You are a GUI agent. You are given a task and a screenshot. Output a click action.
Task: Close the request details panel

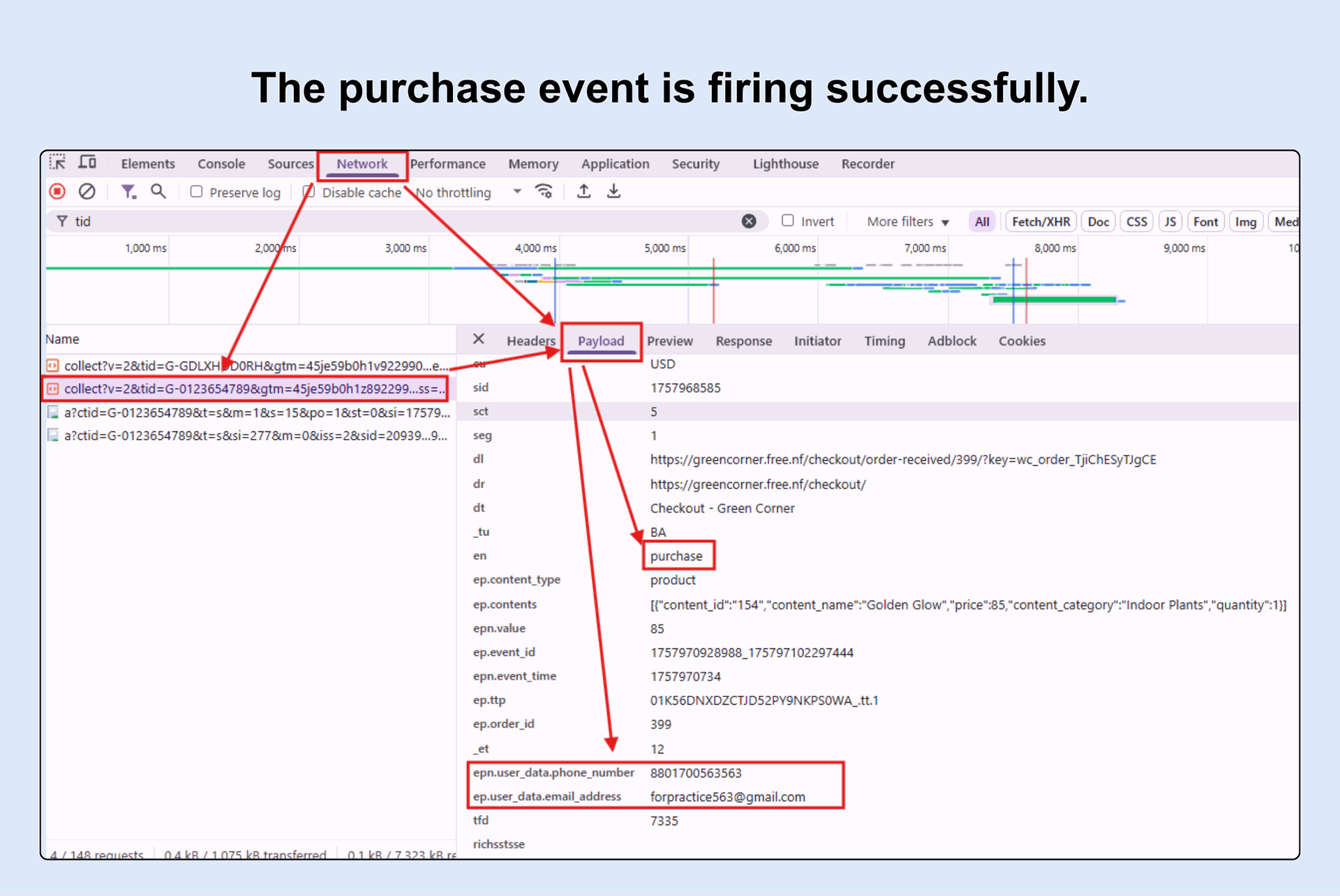click(479, 339)
